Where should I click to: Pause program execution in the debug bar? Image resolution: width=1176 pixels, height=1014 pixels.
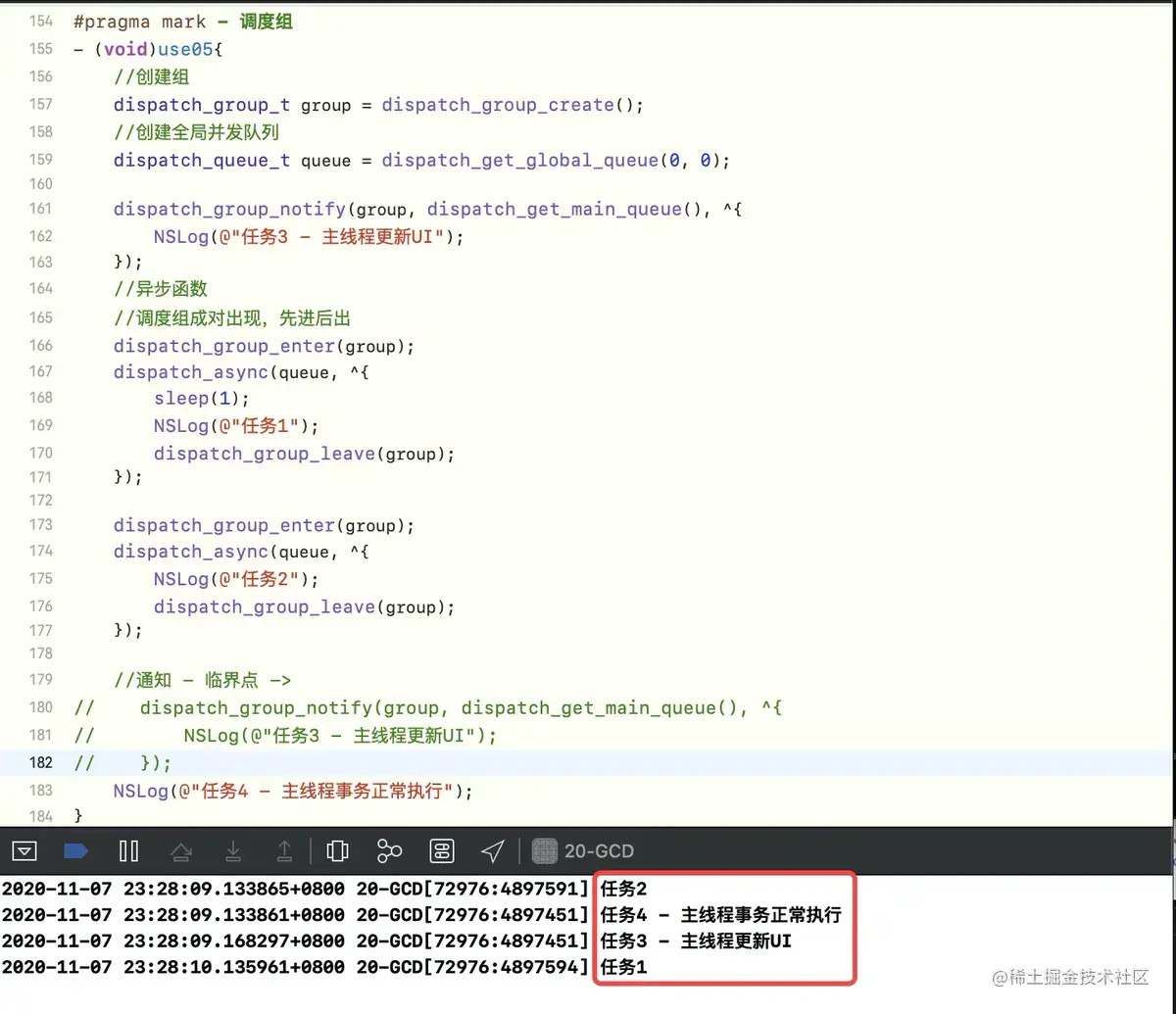pyautogui.click(x=128, y=850)
